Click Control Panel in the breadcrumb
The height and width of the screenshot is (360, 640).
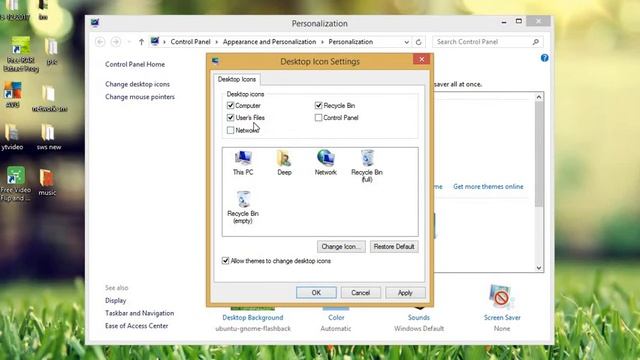pyautogui.click(x=190, y=42)
